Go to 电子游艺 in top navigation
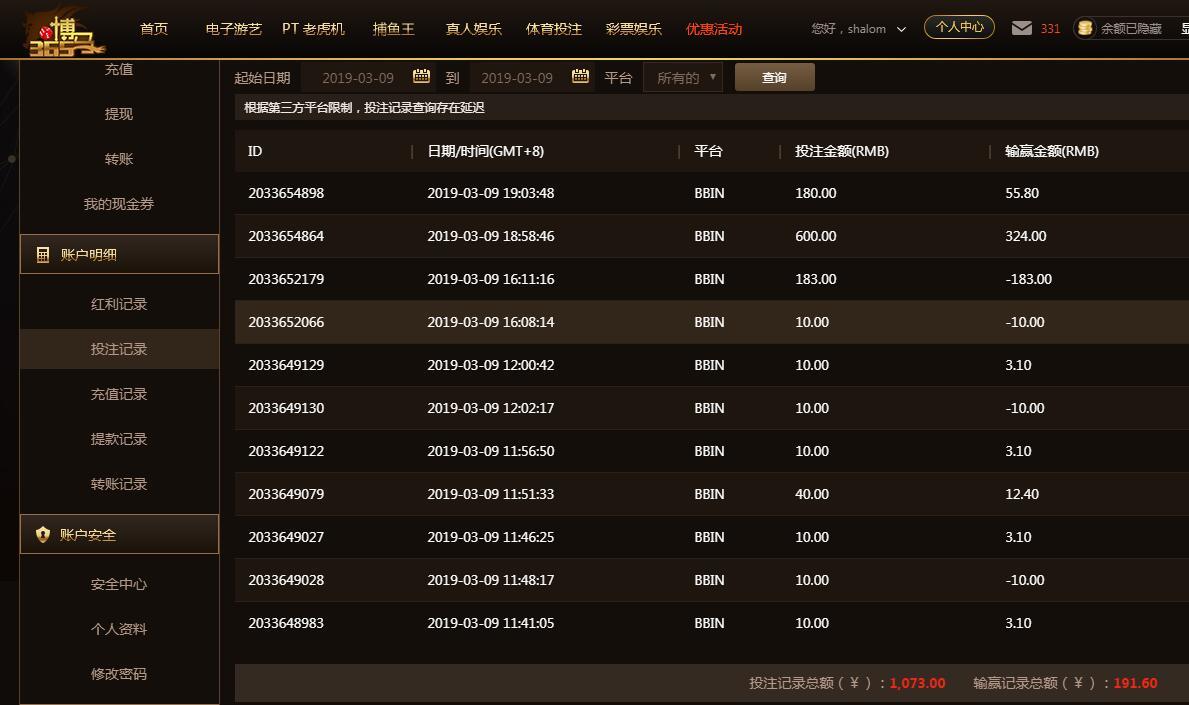 (233, 29)
